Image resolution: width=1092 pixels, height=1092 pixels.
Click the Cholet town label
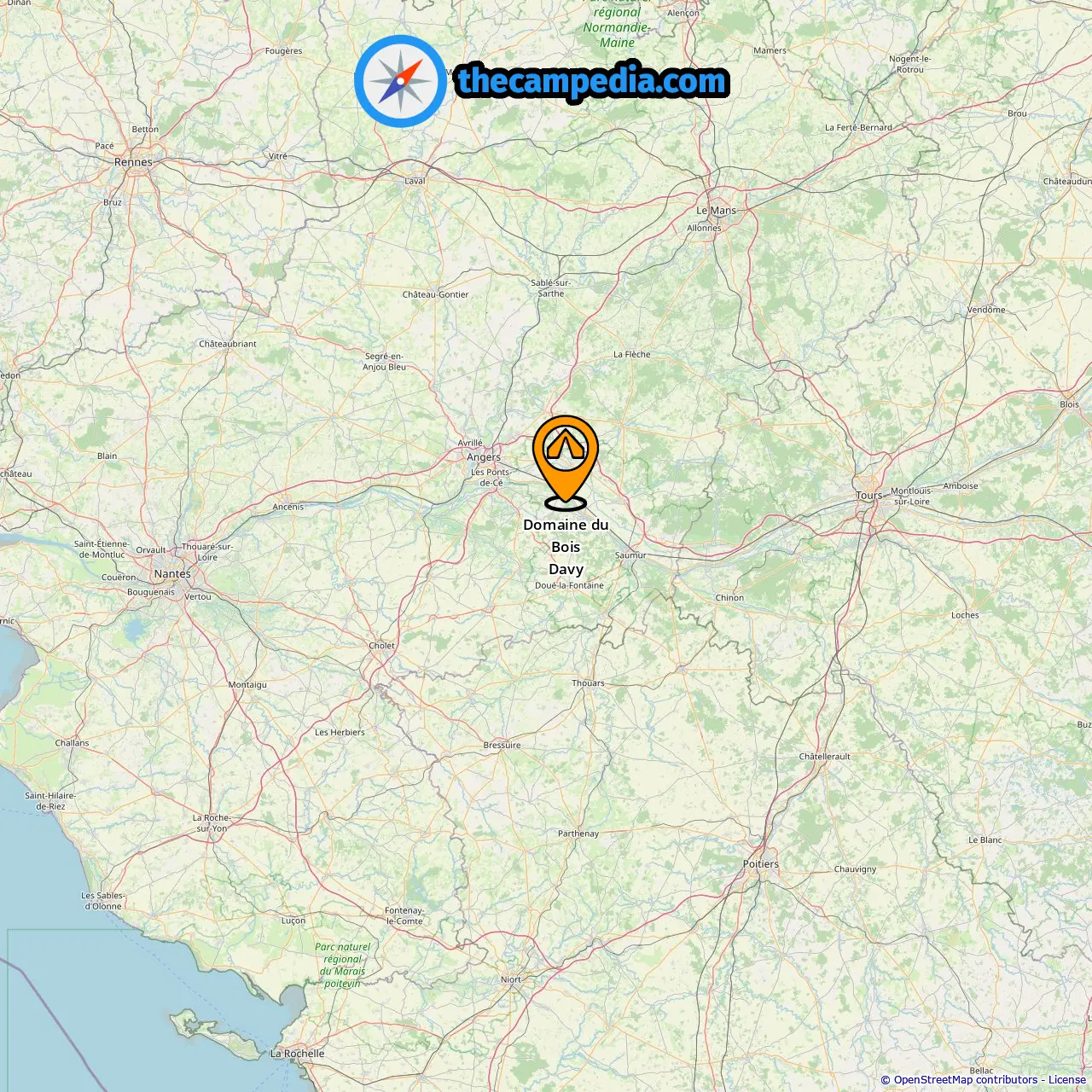(x=381, y=646)
